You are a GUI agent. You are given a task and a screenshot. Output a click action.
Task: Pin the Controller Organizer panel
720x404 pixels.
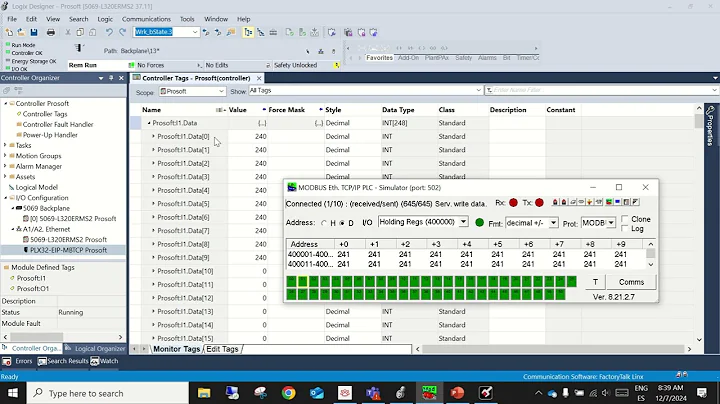coord(111,78)
